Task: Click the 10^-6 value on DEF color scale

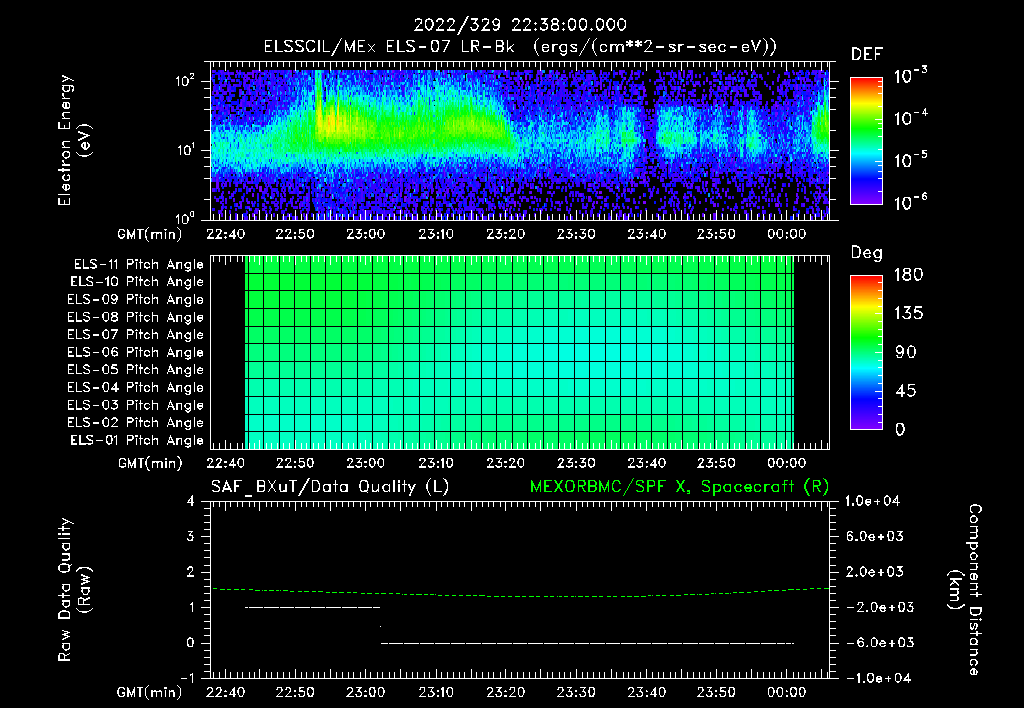Action: (910, 202)
